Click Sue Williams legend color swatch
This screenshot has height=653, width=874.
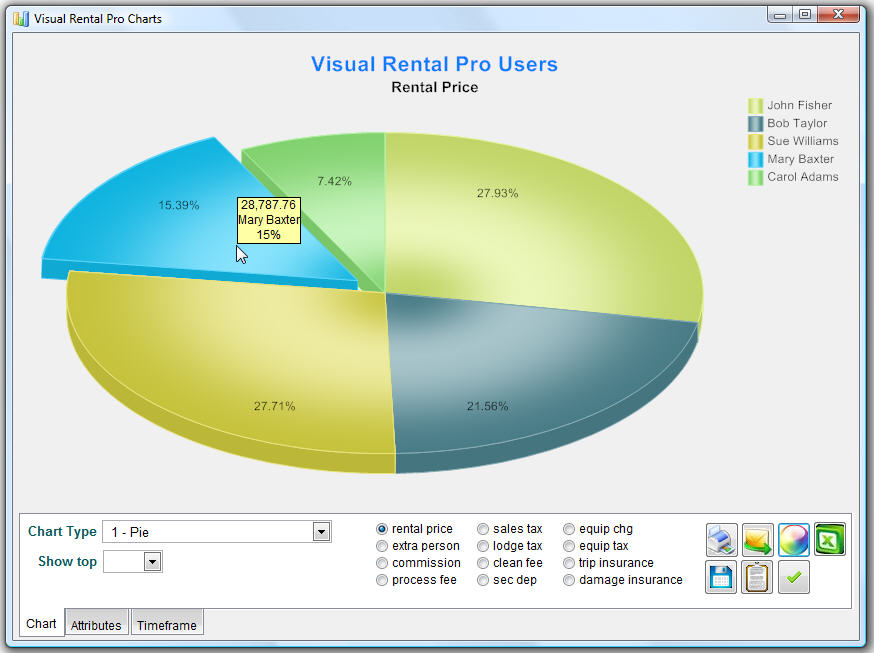(x=755, y=142)
